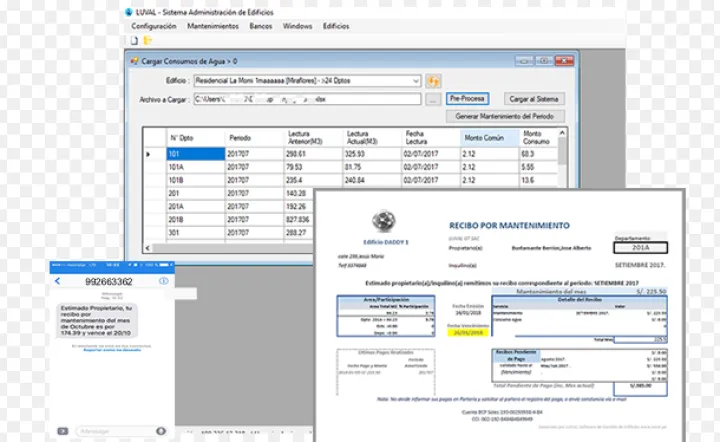The height and width of the screenshot is (442, 720).
Task: Click the Fecha Lectura column header
Action: 431,138
